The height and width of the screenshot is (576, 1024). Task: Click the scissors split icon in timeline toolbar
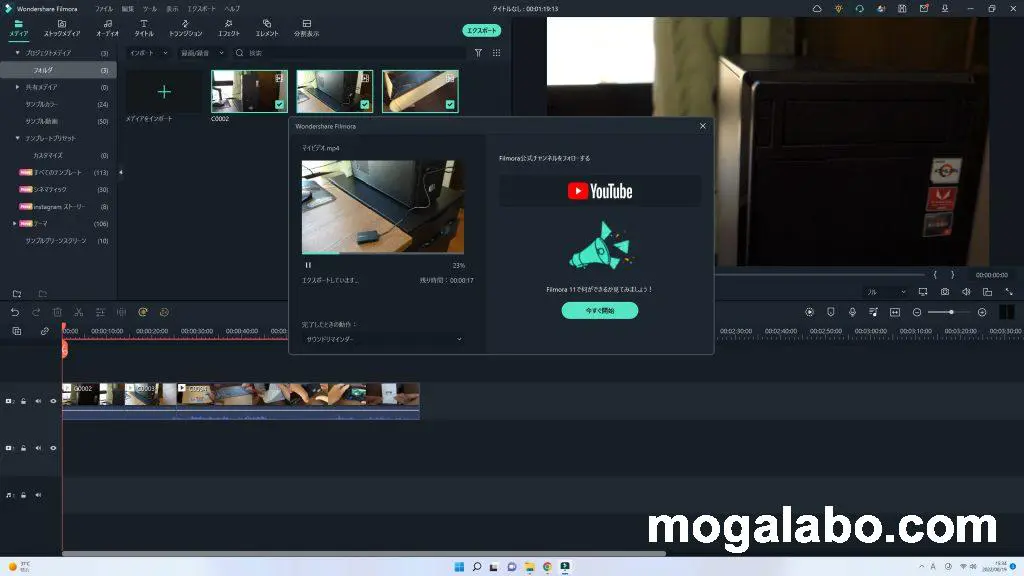pos(78,312)
